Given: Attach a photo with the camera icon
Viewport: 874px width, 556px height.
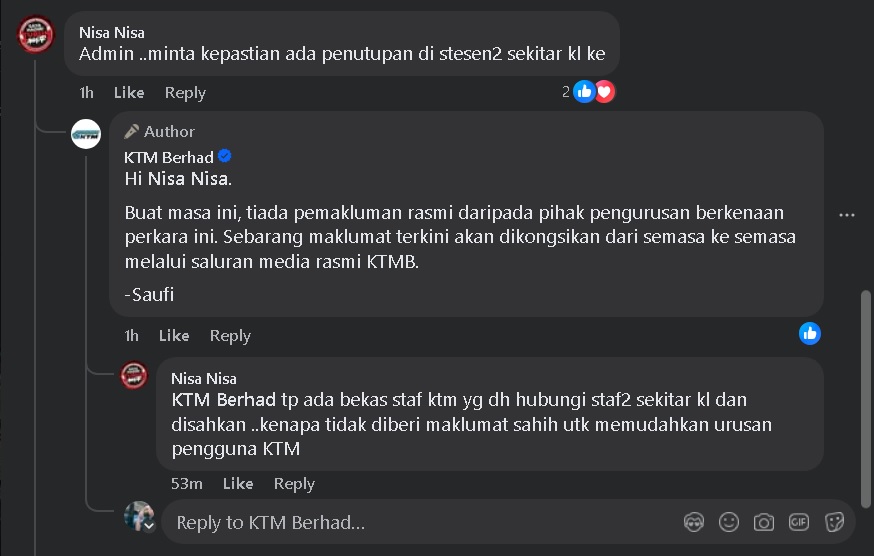Looking at the screenshot, I should point(764,522).
